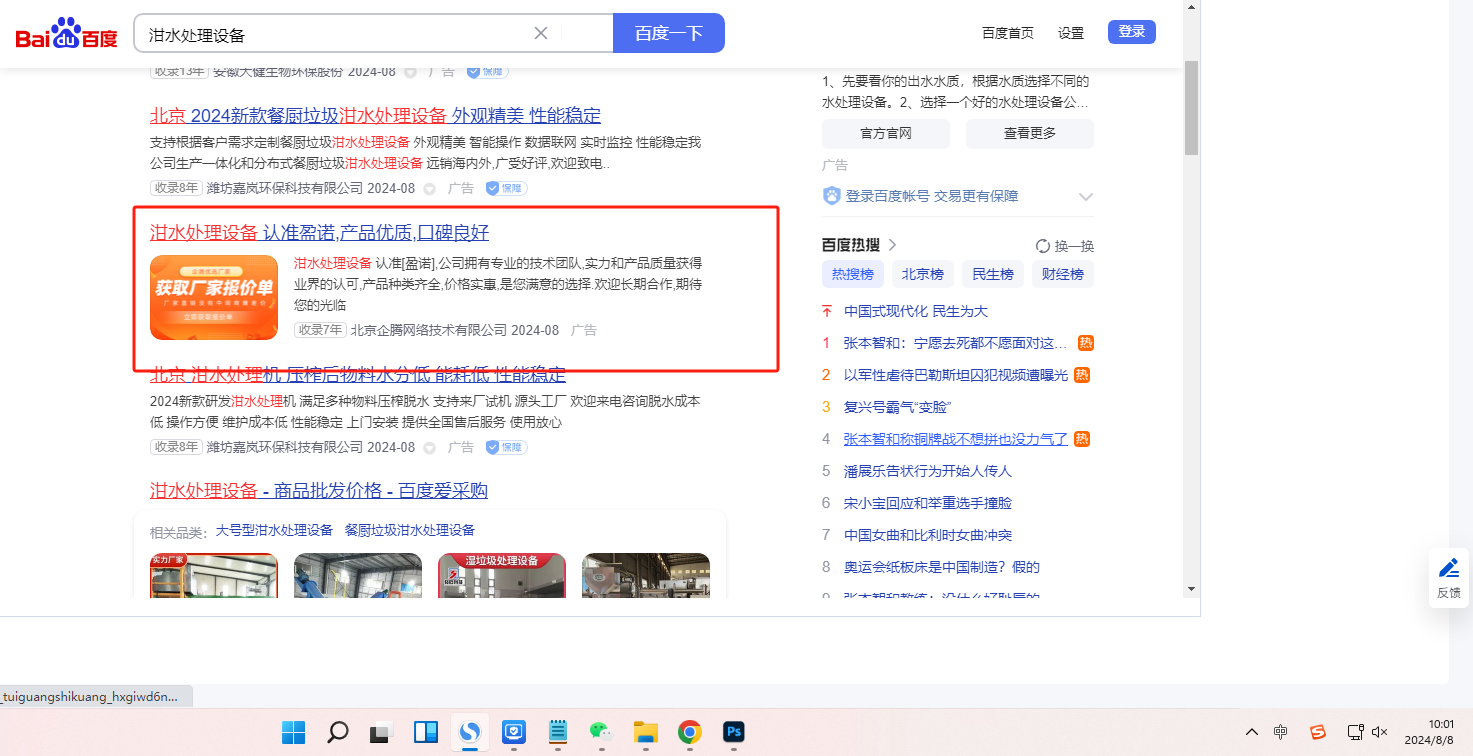Expand the 登录百度帐号 dropdown chevron
Screen dimensions: 1473x756
1086,197
